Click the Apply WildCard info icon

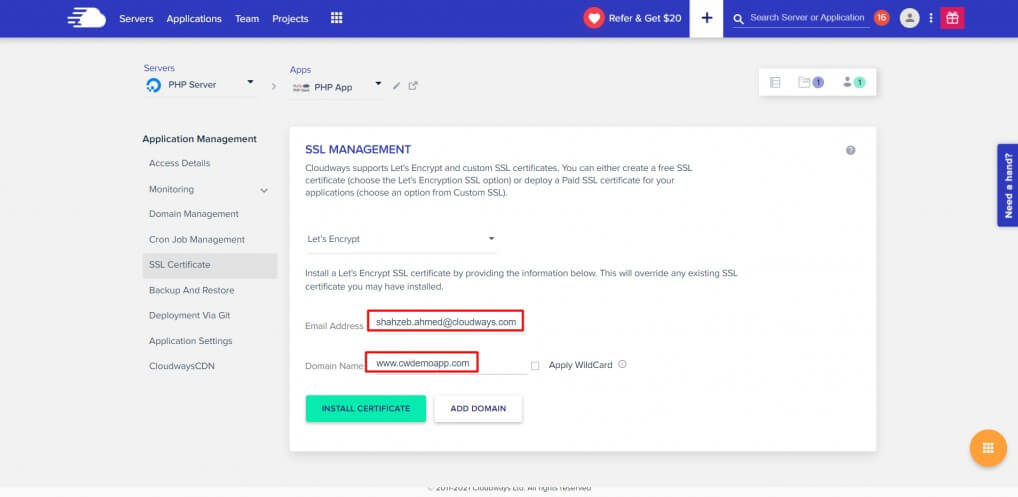point(623,365)
